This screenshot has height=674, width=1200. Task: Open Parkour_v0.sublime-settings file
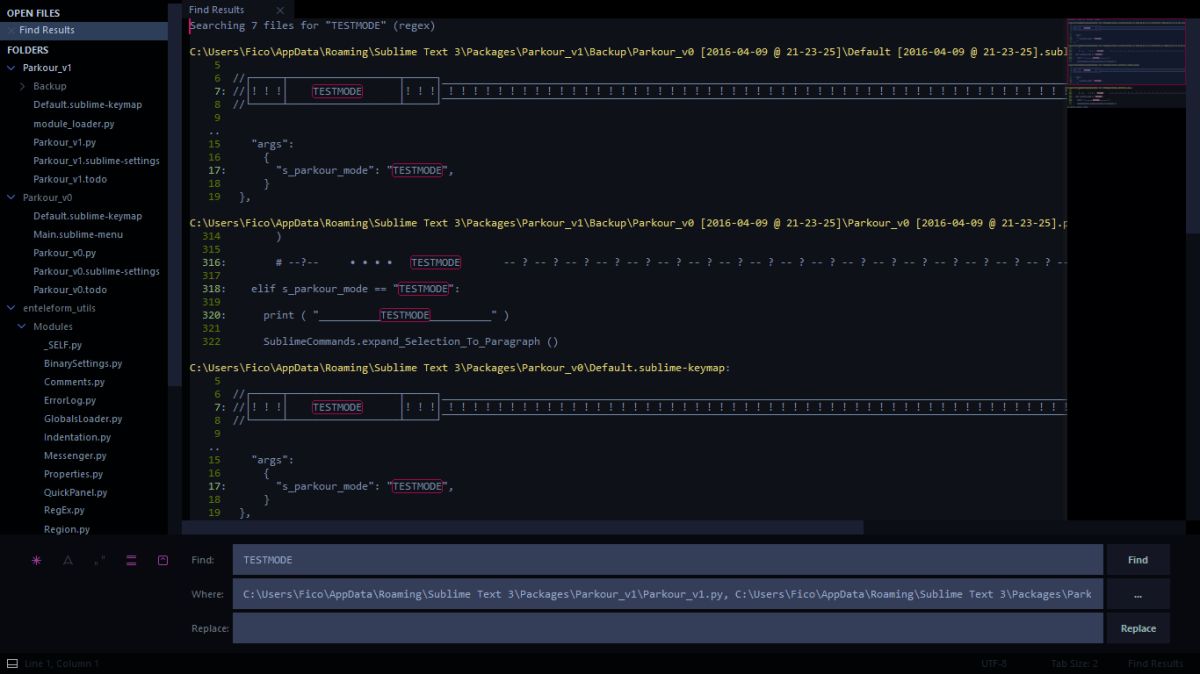coord(96,271)
